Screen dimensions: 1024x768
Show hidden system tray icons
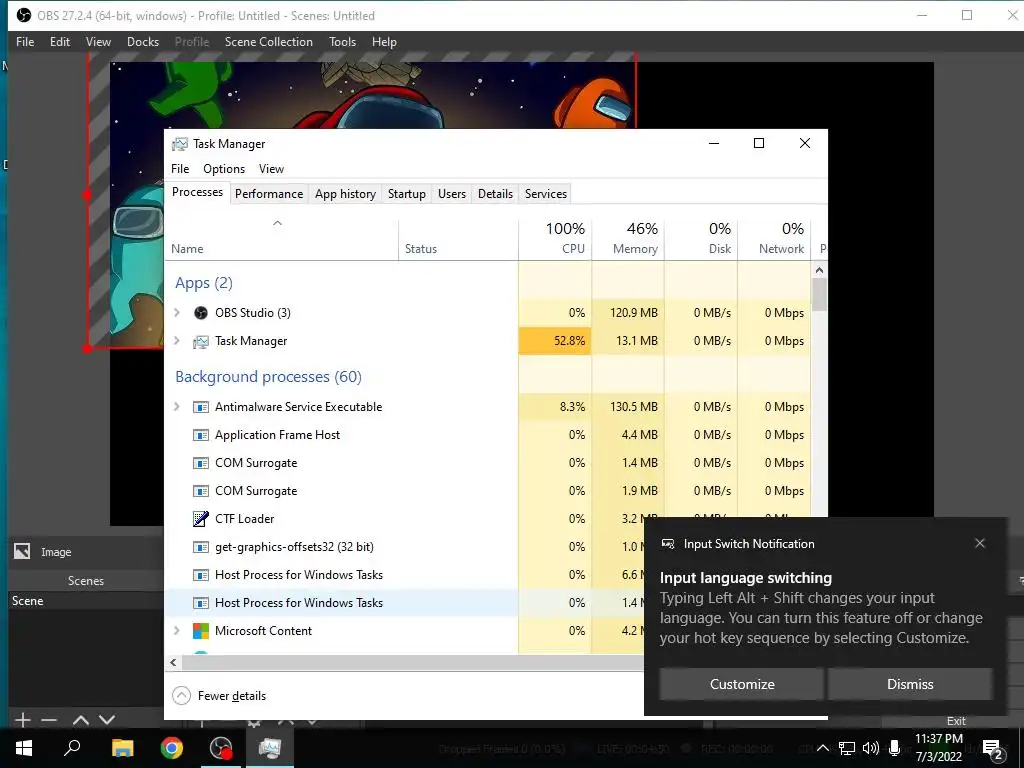(824, 748)
